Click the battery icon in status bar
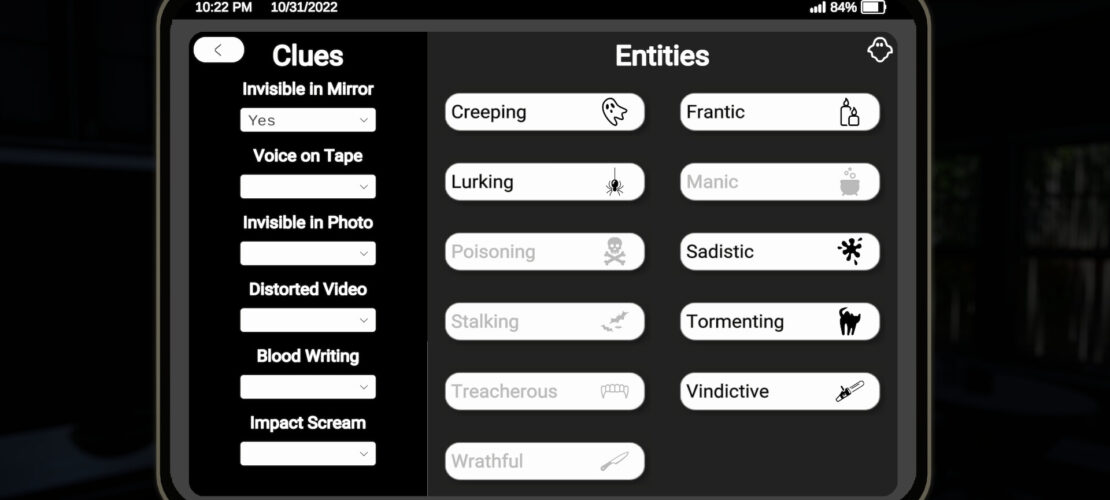The width and height of the screenshot is (1110, 500). (x=874, y=7)
